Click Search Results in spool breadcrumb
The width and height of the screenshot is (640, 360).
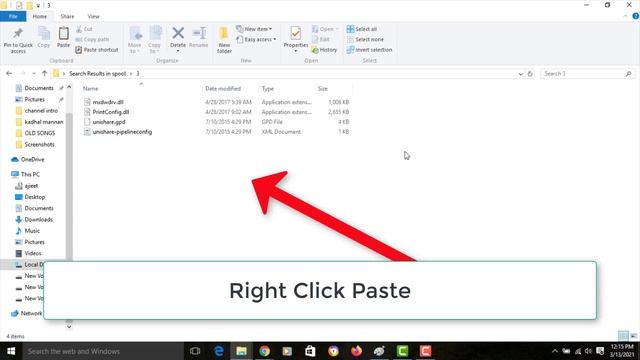point(98,73)
